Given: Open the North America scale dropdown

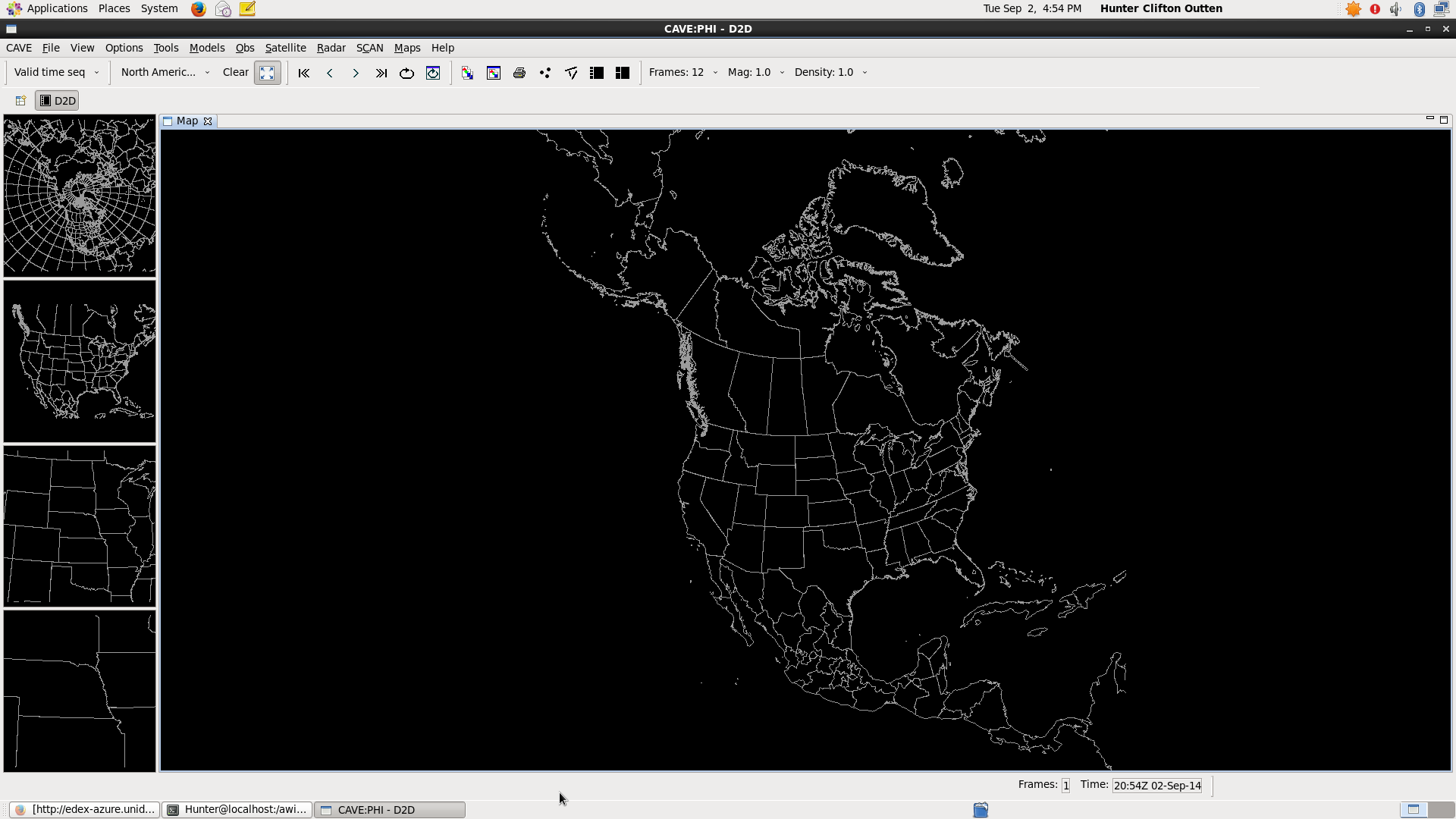Looking at the screenshot, I should [165, 73].
